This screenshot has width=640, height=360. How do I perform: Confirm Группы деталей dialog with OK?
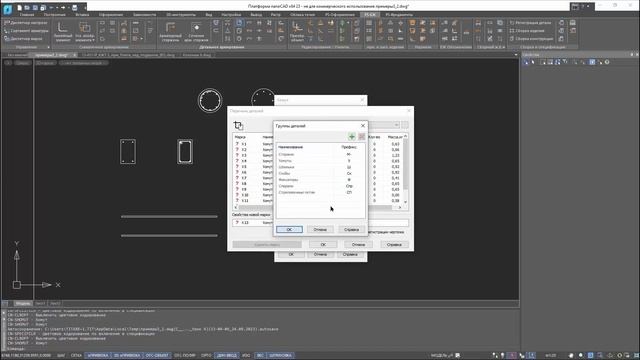[x=289, y=229]
